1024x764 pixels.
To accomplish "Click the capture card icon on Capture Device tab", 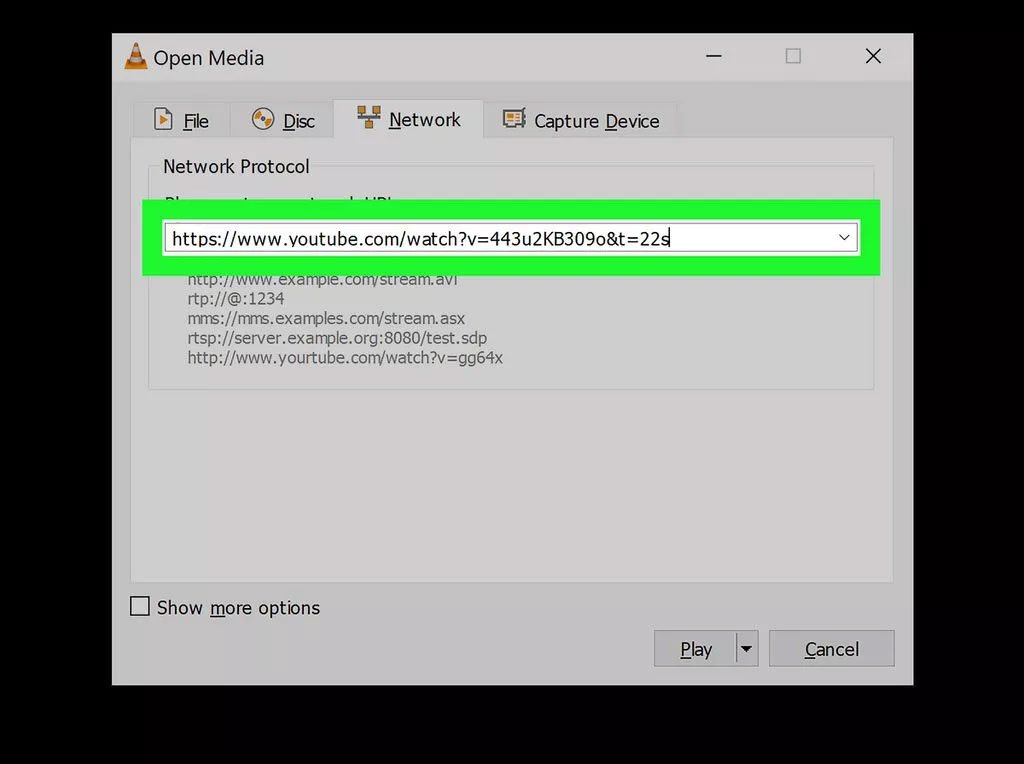I will 514,119.
